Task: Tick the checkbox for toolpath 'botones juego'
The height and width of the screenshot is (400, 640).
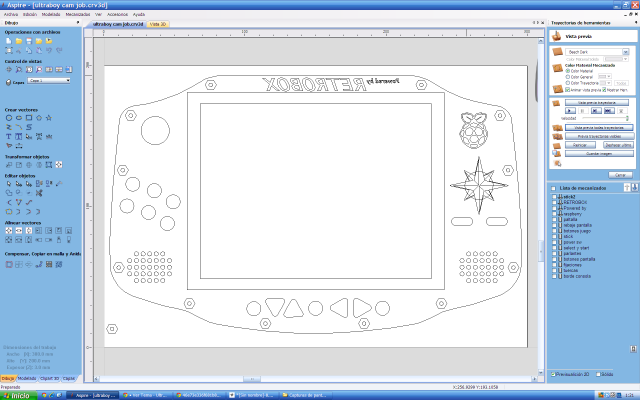Action: click(554, 231)
